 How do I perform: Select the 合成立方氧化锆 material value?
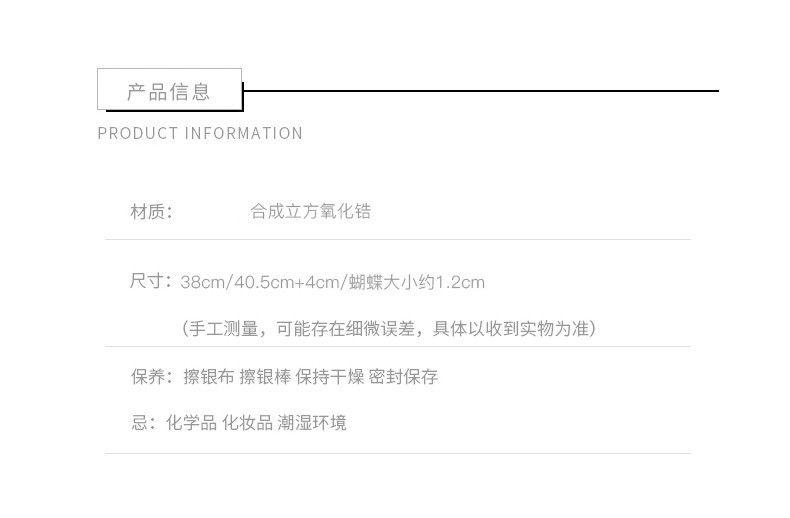pos(310,211)
